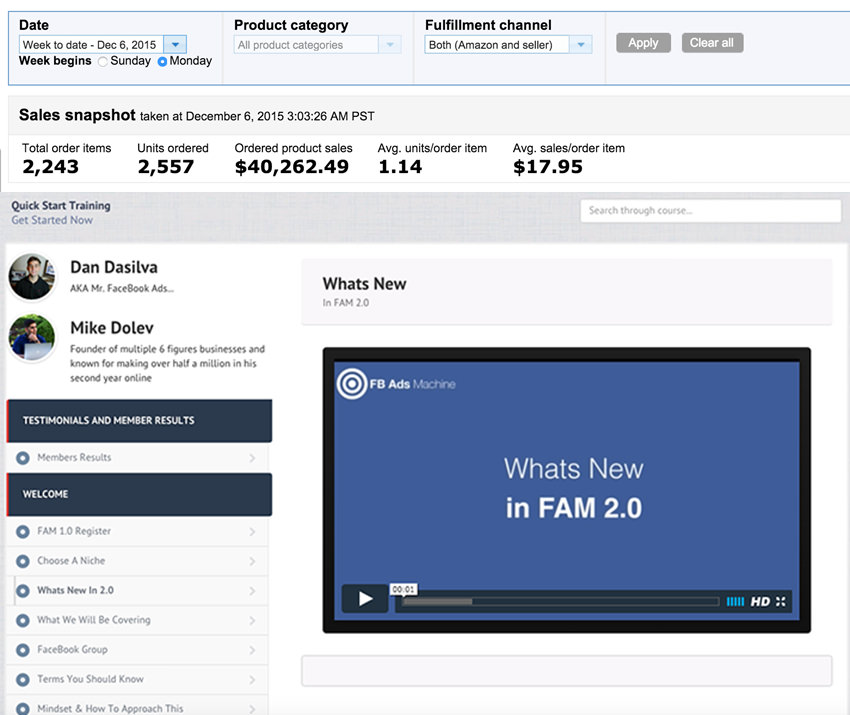Open the What We Will Be Covering lesson

(137, 620)
